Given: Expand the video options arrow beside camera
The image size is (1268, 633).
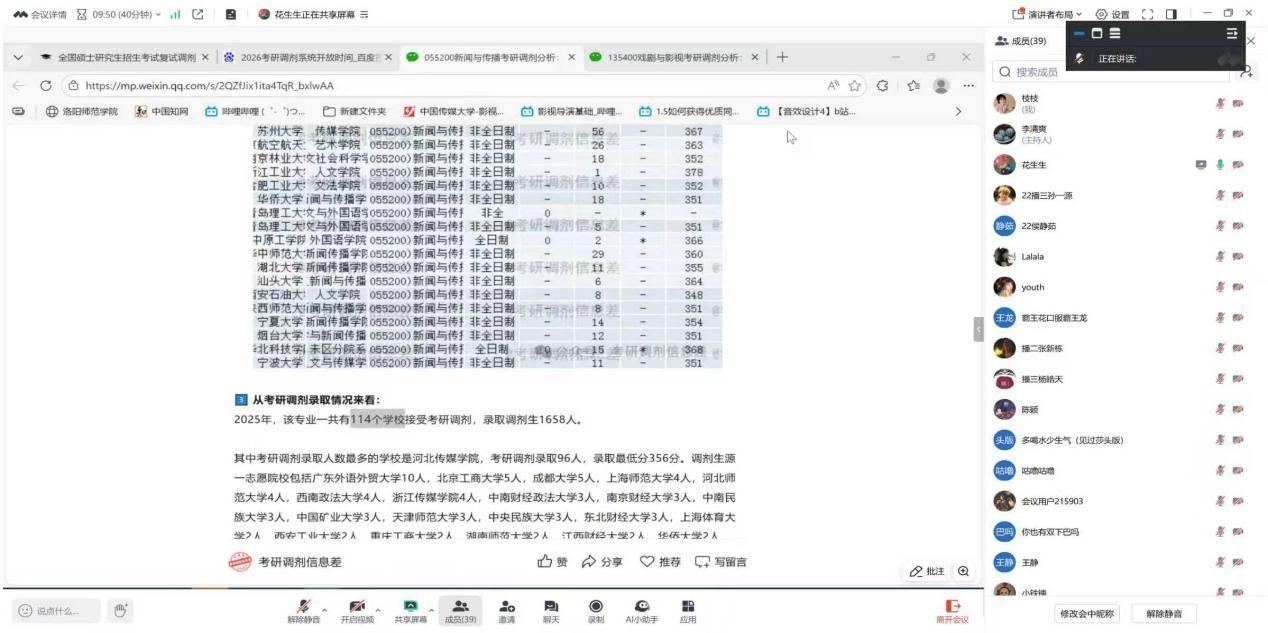Looking at the screenshot, I should click(378, 608).
